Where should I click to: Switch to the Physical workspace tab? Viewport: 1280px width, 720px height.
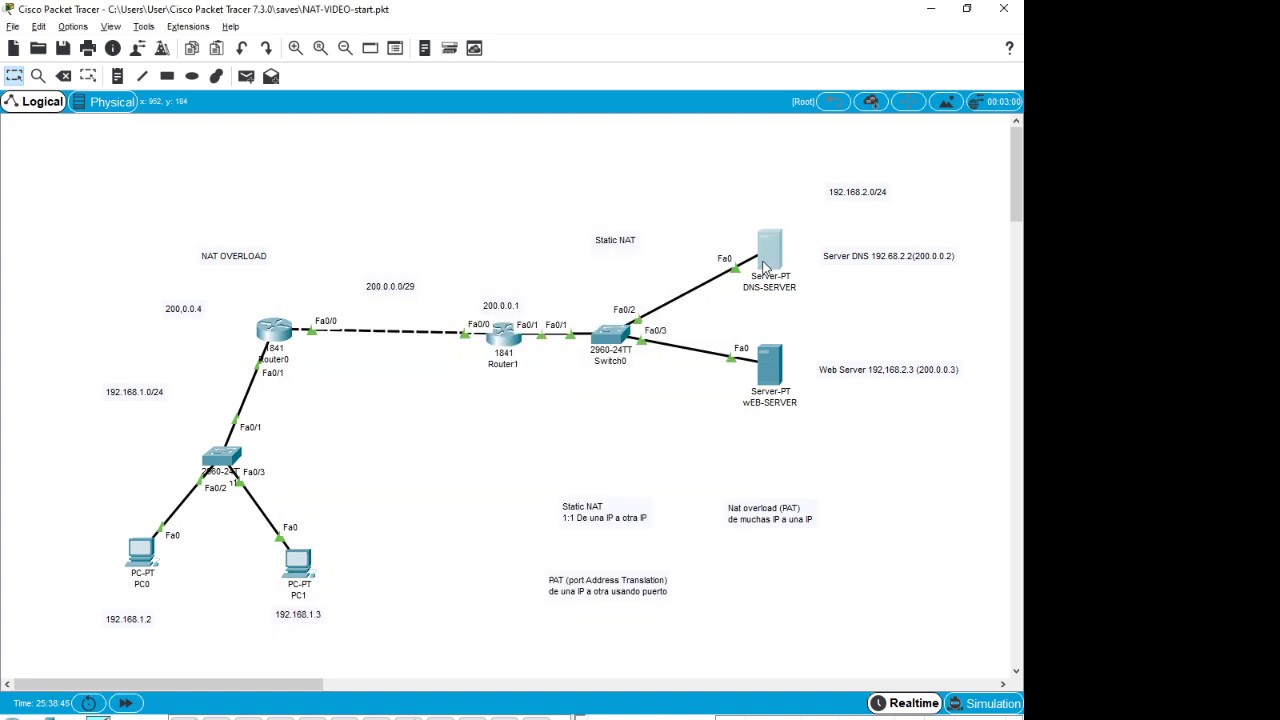click(x=104, y=101)
